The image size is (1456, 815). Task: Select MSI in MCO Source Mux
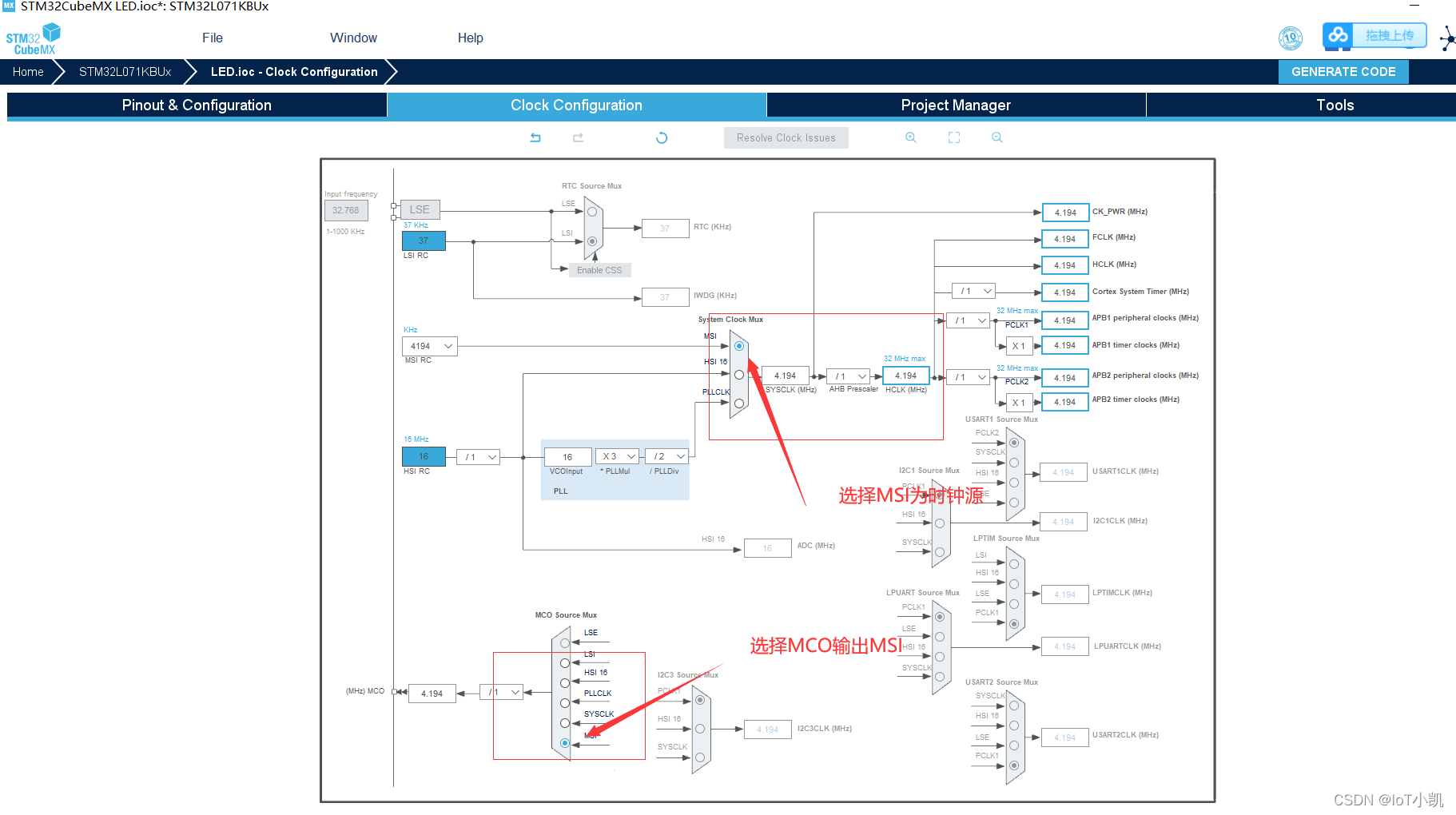pyautogui.click(x=565, y=743)
